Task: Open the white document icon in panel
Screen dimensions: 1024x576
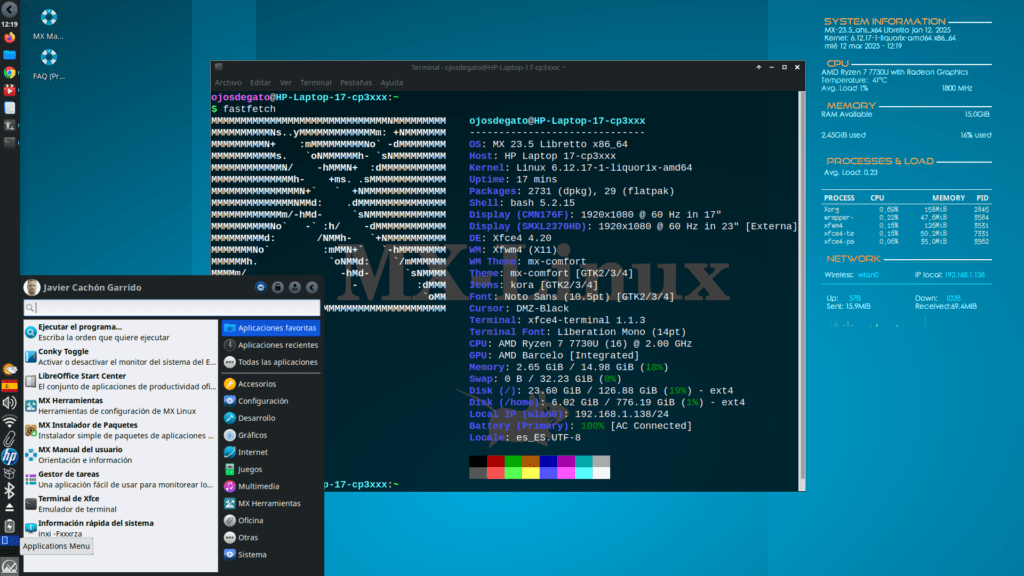Action: pyautogui.click(x=9, y=108)
